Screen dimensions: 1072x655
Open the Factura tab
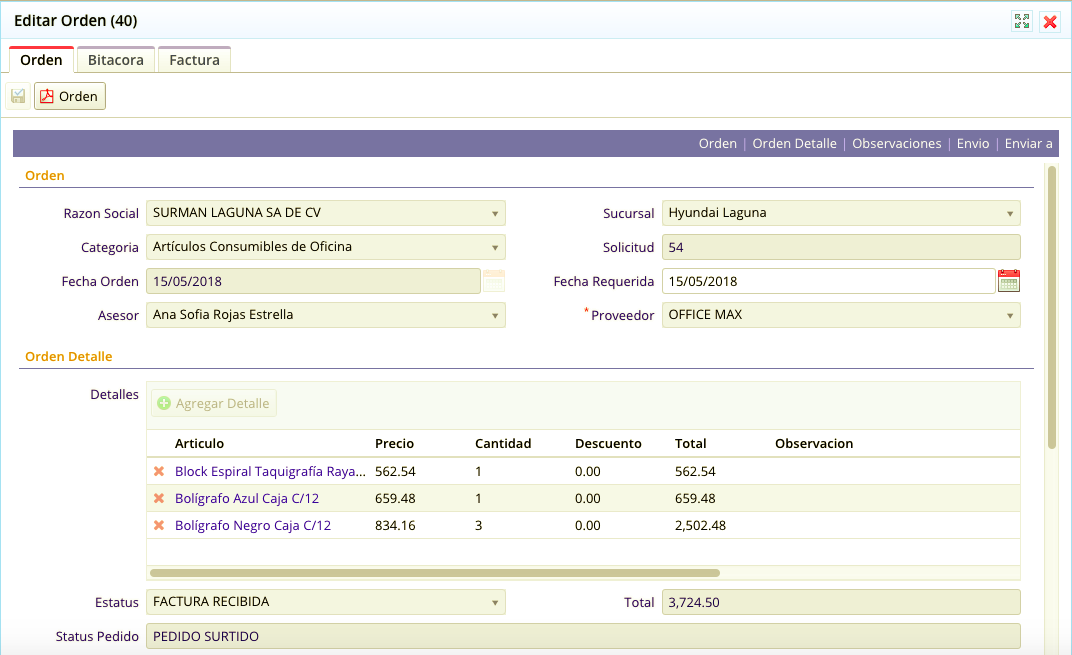click(194, 59)
